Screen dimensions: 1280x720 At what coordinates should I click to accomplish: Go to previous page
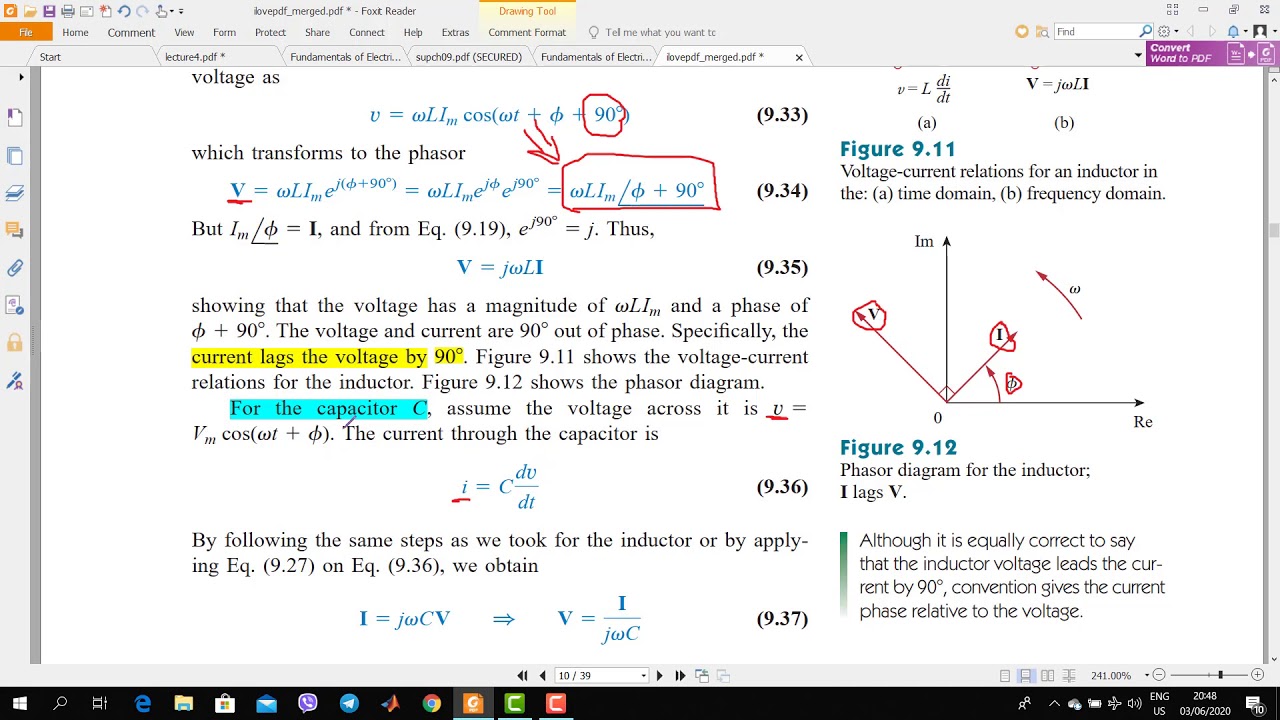(542, 676)
